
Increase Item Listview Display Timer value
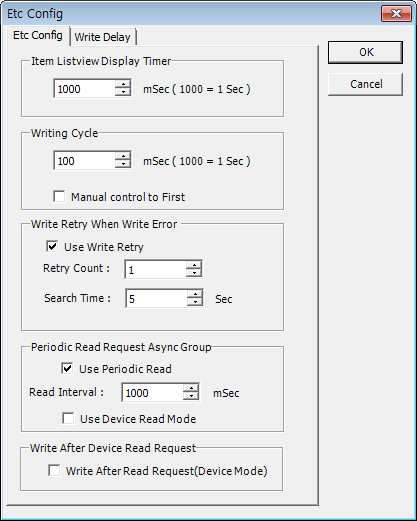point(123,84)
